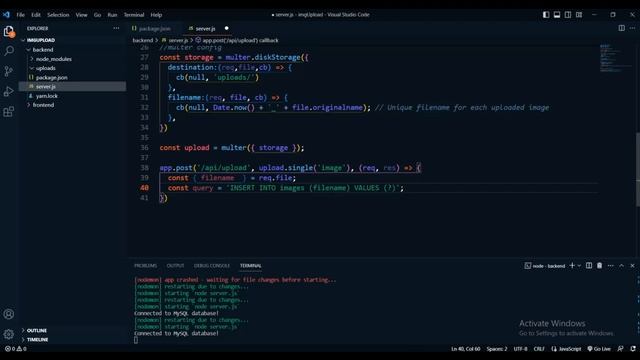Expand the frontend folder
The image size is (640, 360).
coord(73,105)
